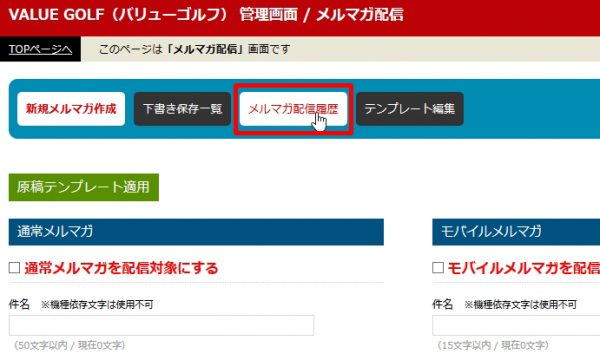Image resolution: width=600 pixels, height=360 pixels.
Task: Enable the 通常メルマガを配信対象にする checkbox
Action: [x=15, y=268]
